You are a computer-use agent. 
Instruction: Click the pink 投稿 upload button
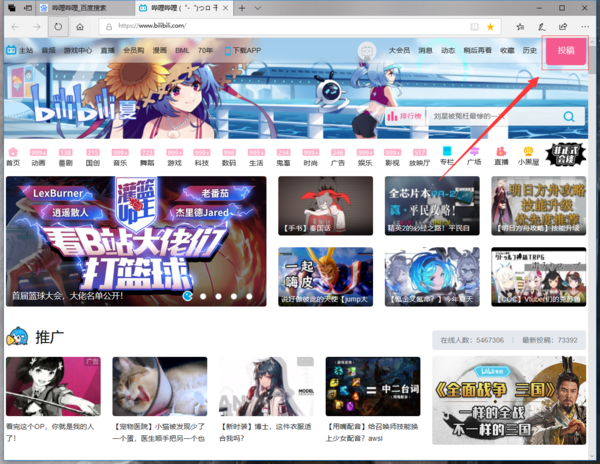(x=566, y=51)
